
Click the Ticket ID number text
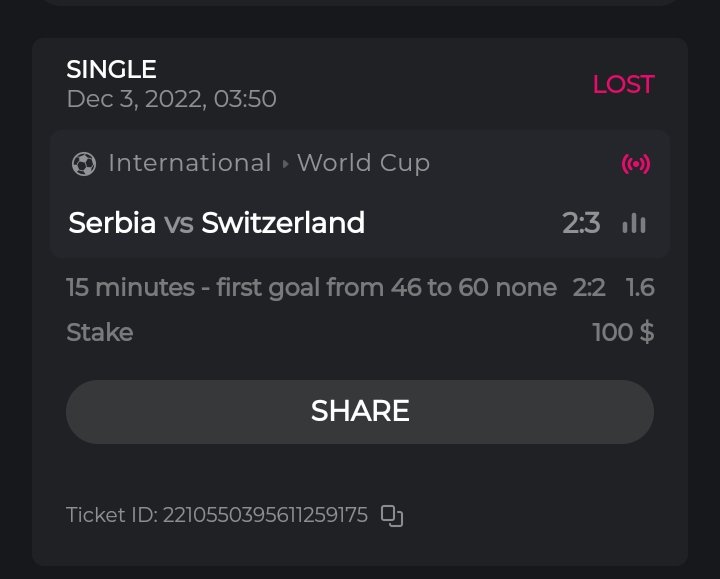(x=216, y=516)
